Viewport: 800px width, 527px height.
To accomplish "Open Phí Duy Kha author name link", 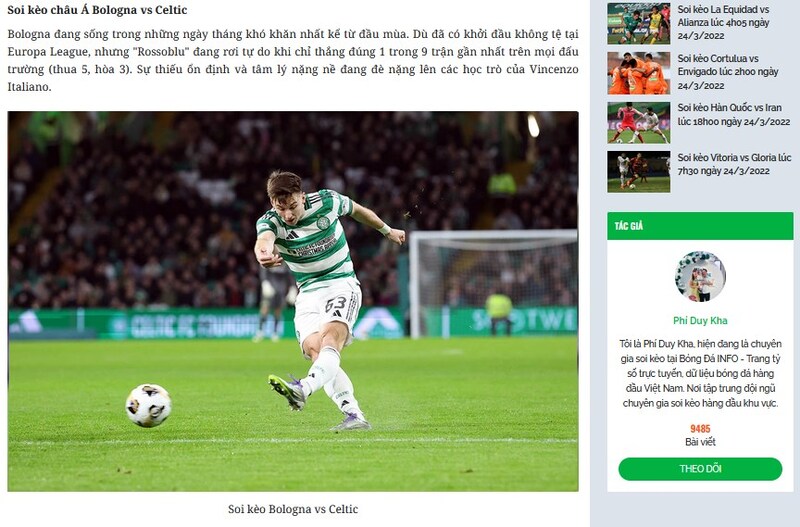I will (700, 320).
